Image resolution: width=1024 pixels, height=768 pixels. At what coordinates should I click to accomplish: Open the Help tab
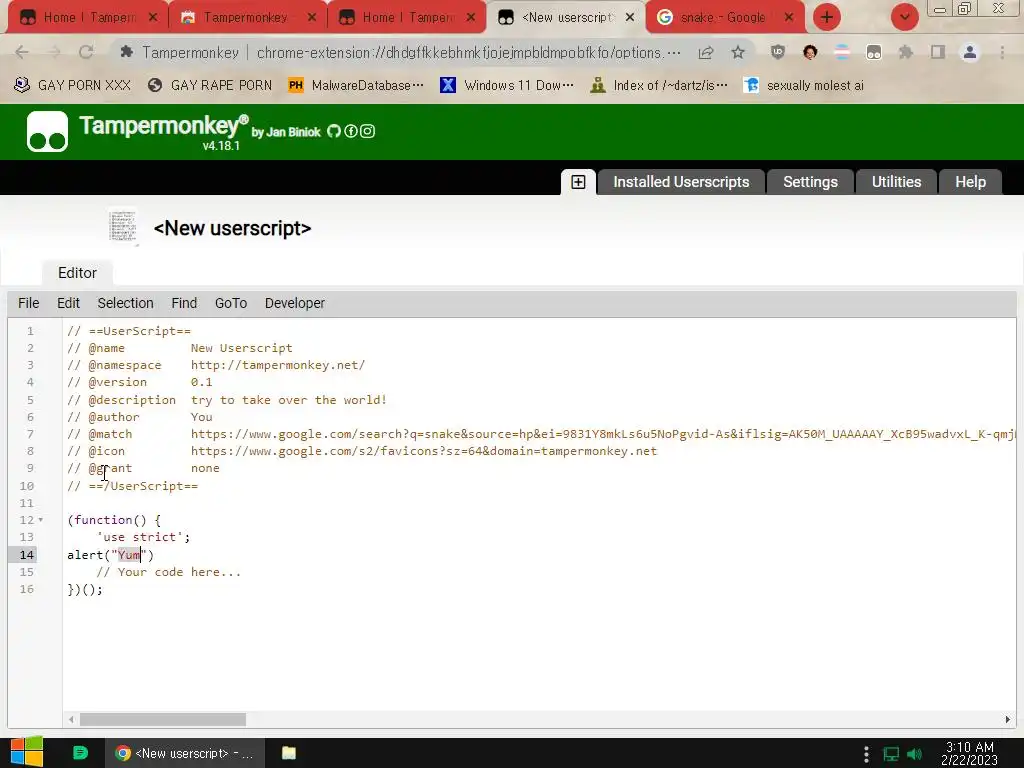(970, 182)
